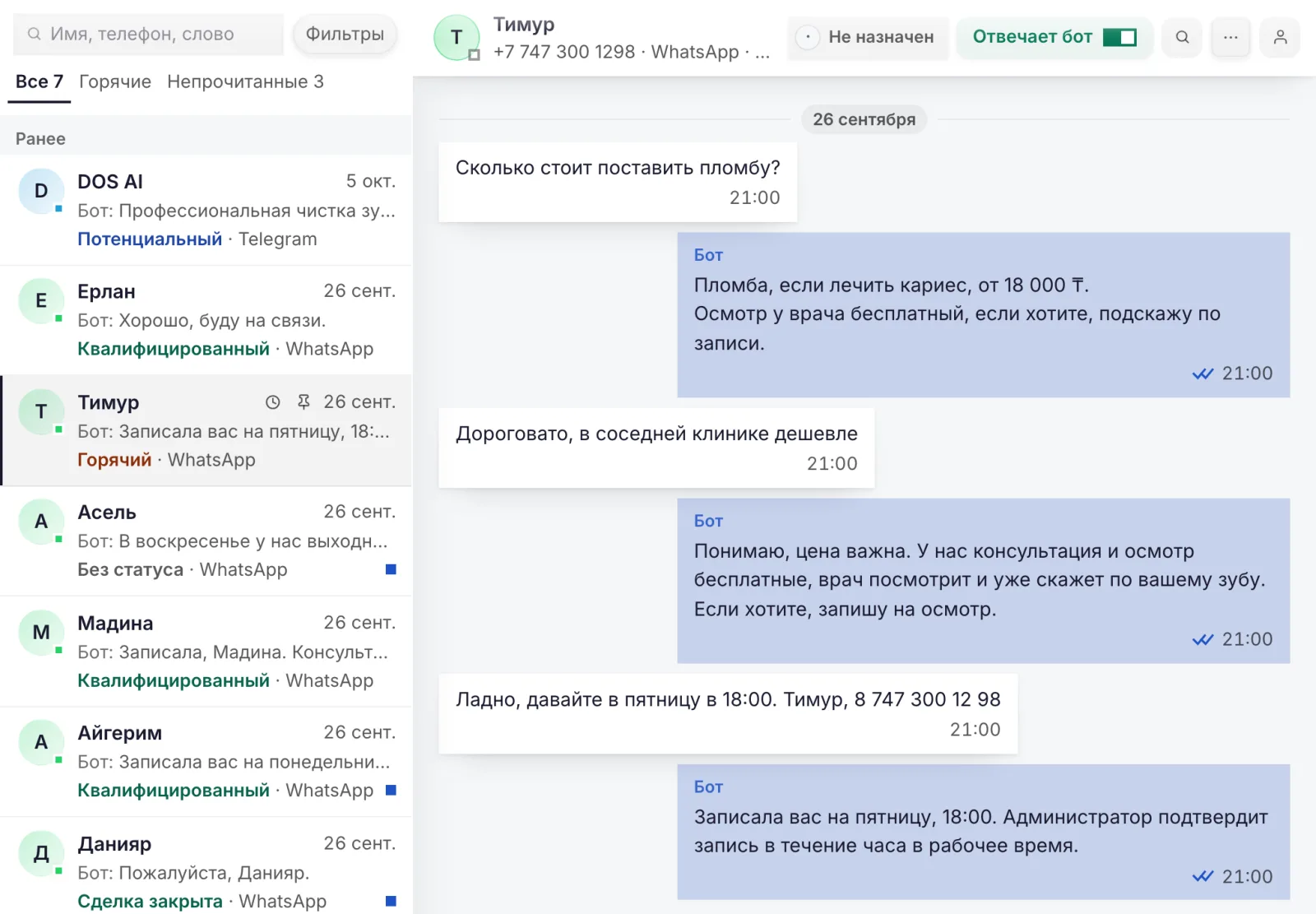Click Тимур's avatar in the chat header
This screenshot has height=914, width=1316.
[456, 37]
